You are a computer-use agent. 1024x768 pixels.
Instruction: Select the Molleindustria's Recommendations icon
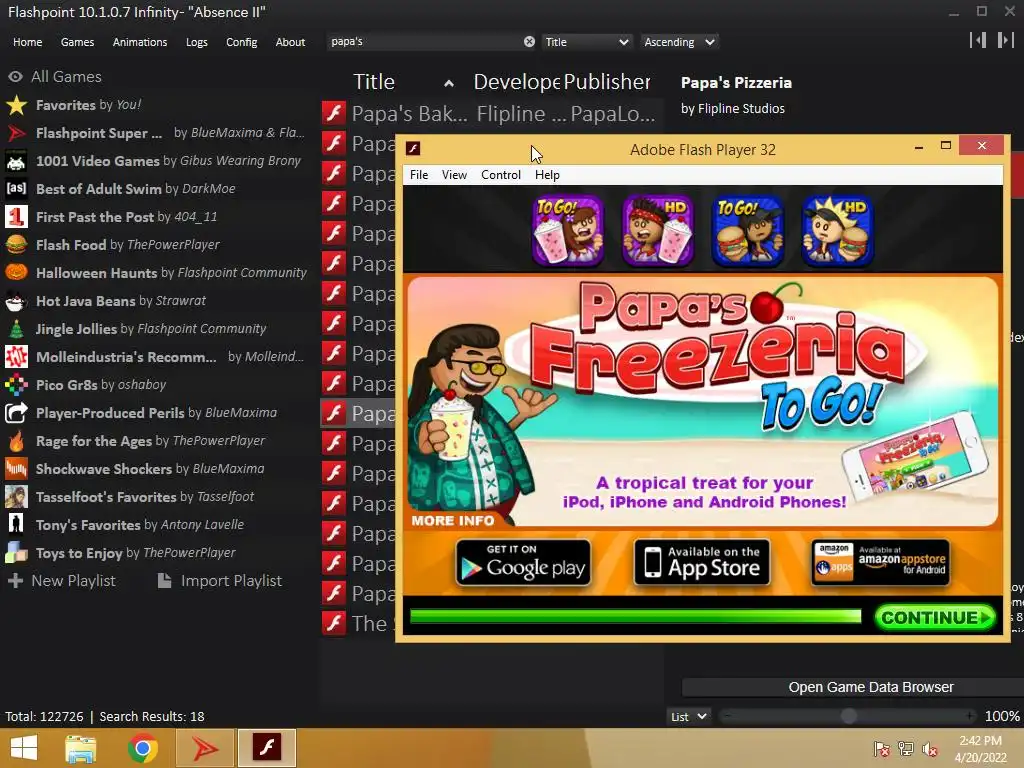(x=16, y=357)
